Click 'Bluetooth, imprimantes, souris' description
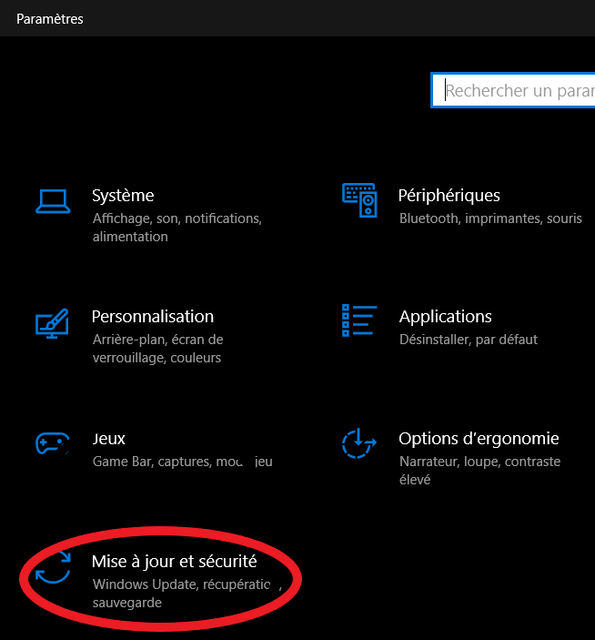Image resolution: width=595 pixels, height=640 pixels. pyautogui.click(x=491, y=218)
